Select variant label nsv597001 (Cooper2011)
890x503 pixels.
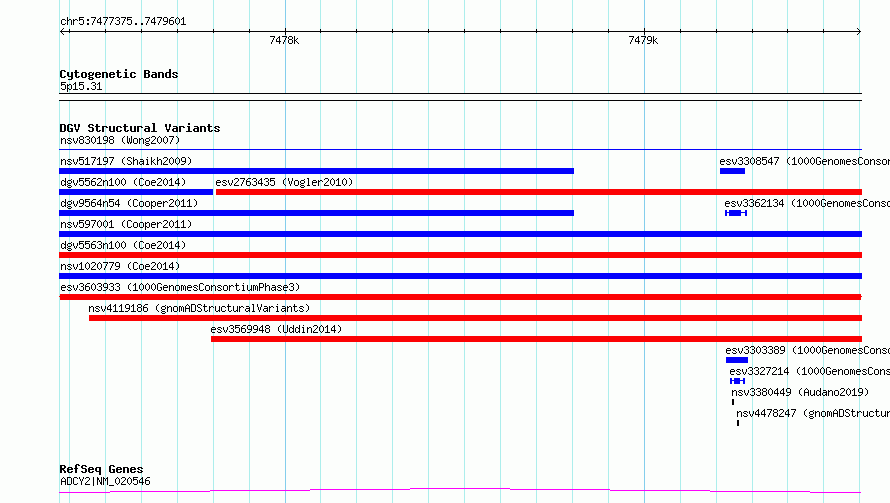tap(126, 224)
